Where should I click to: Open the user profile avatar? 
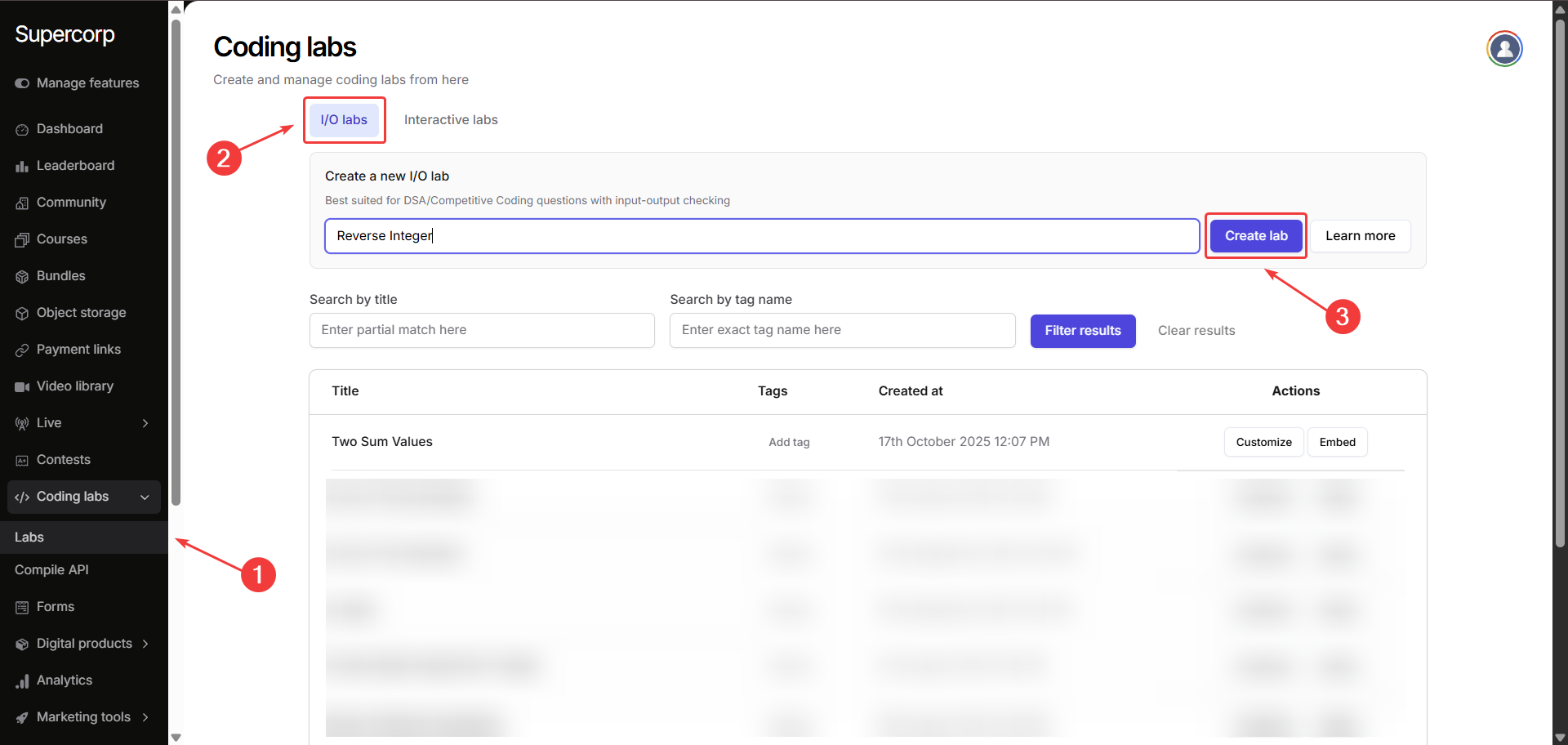1504,49
